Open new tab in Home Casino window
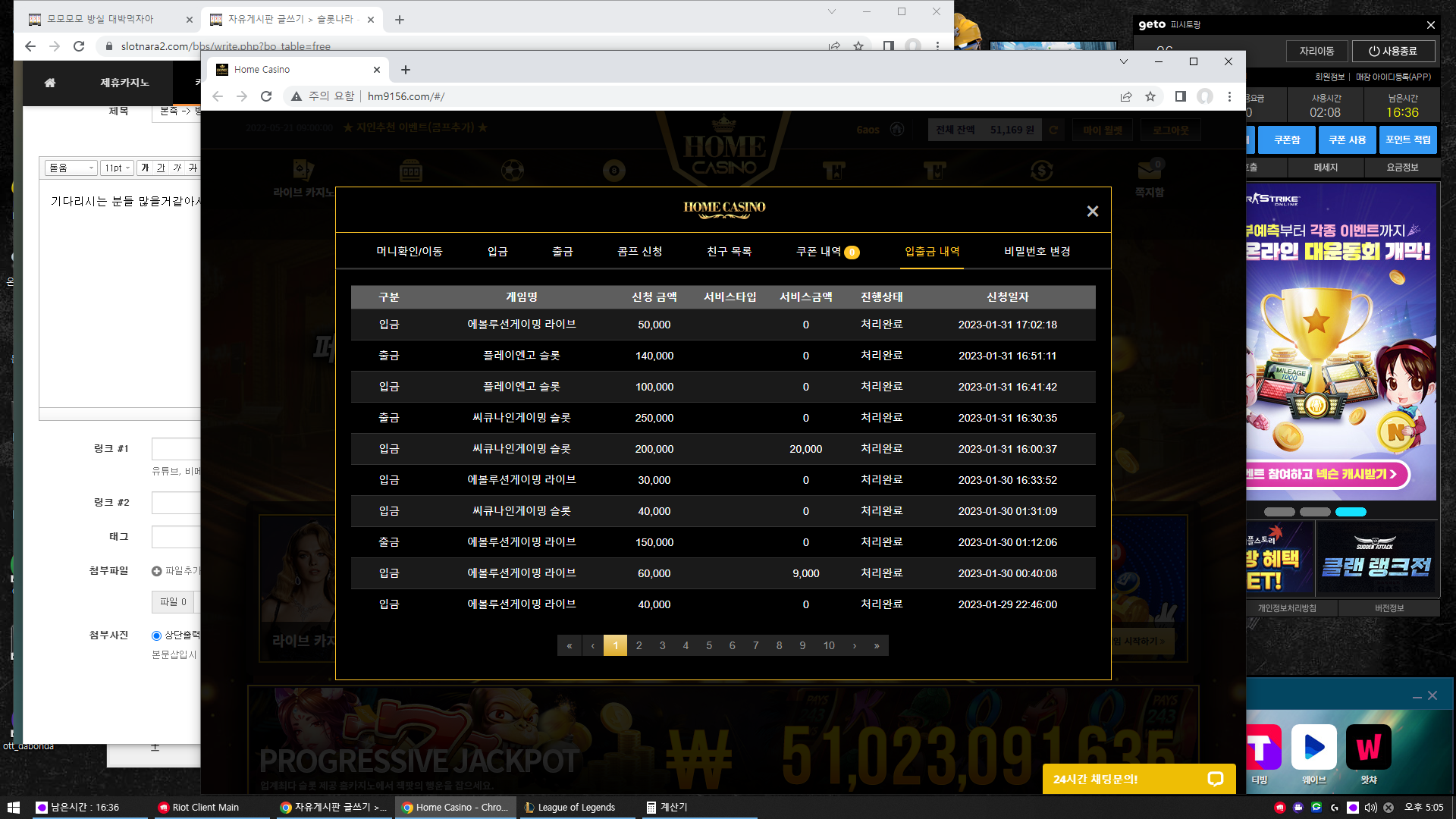Image resolution: width=1456 pixels, height=819 pixels. point(406,70)
